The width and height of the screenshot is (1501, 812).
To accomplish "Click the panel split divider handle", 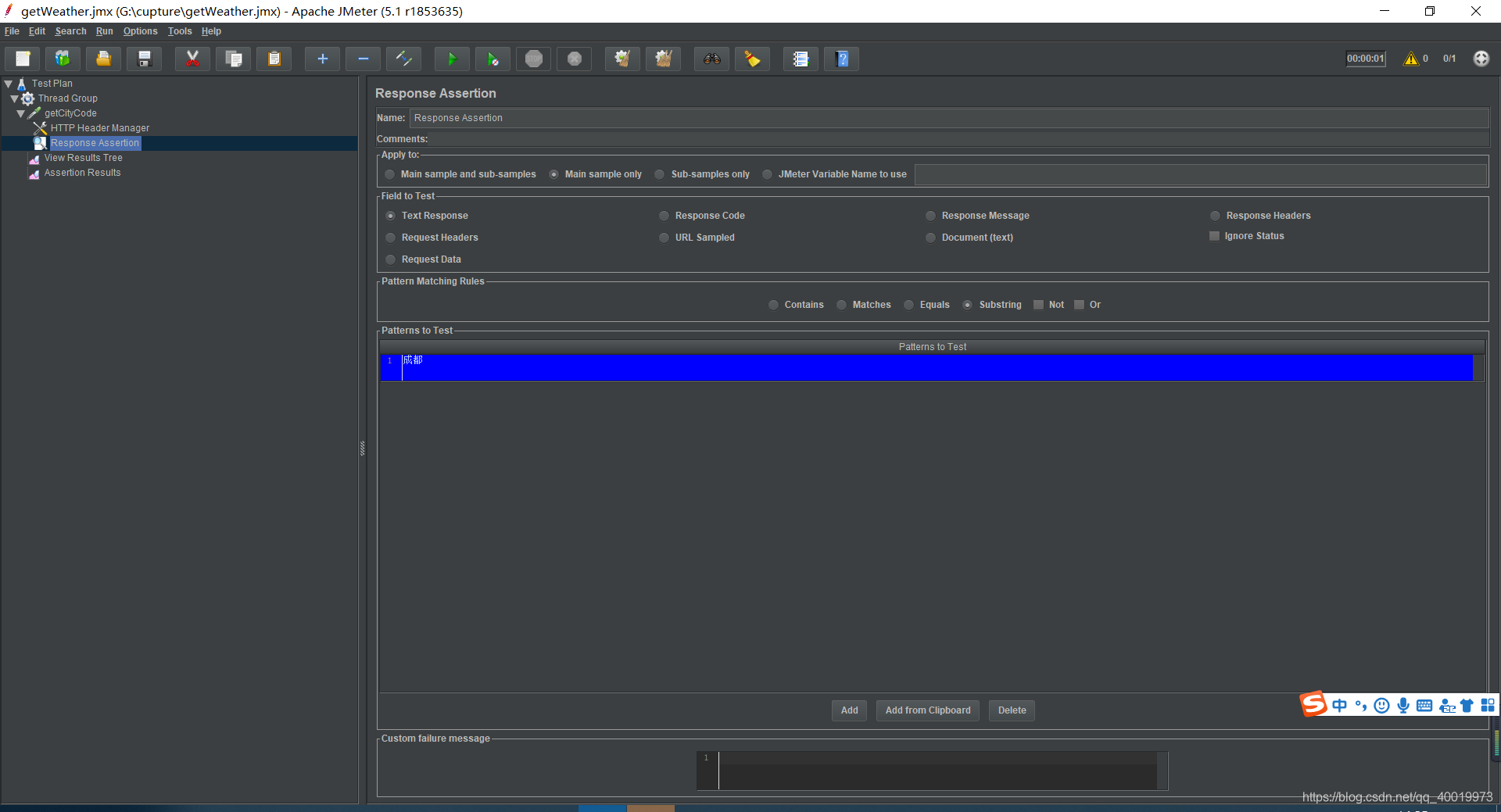I will 363,448.
